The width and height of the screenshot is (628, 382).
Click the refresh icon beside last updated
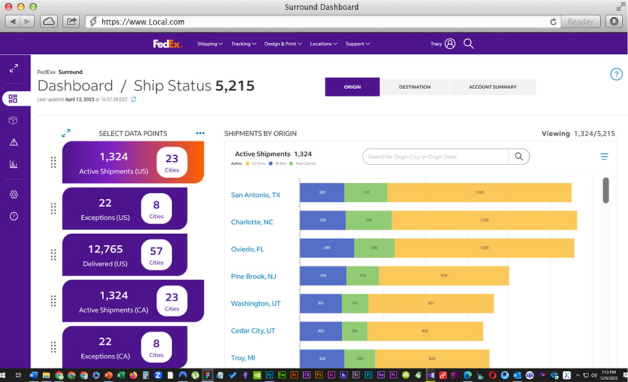(134, 99)
